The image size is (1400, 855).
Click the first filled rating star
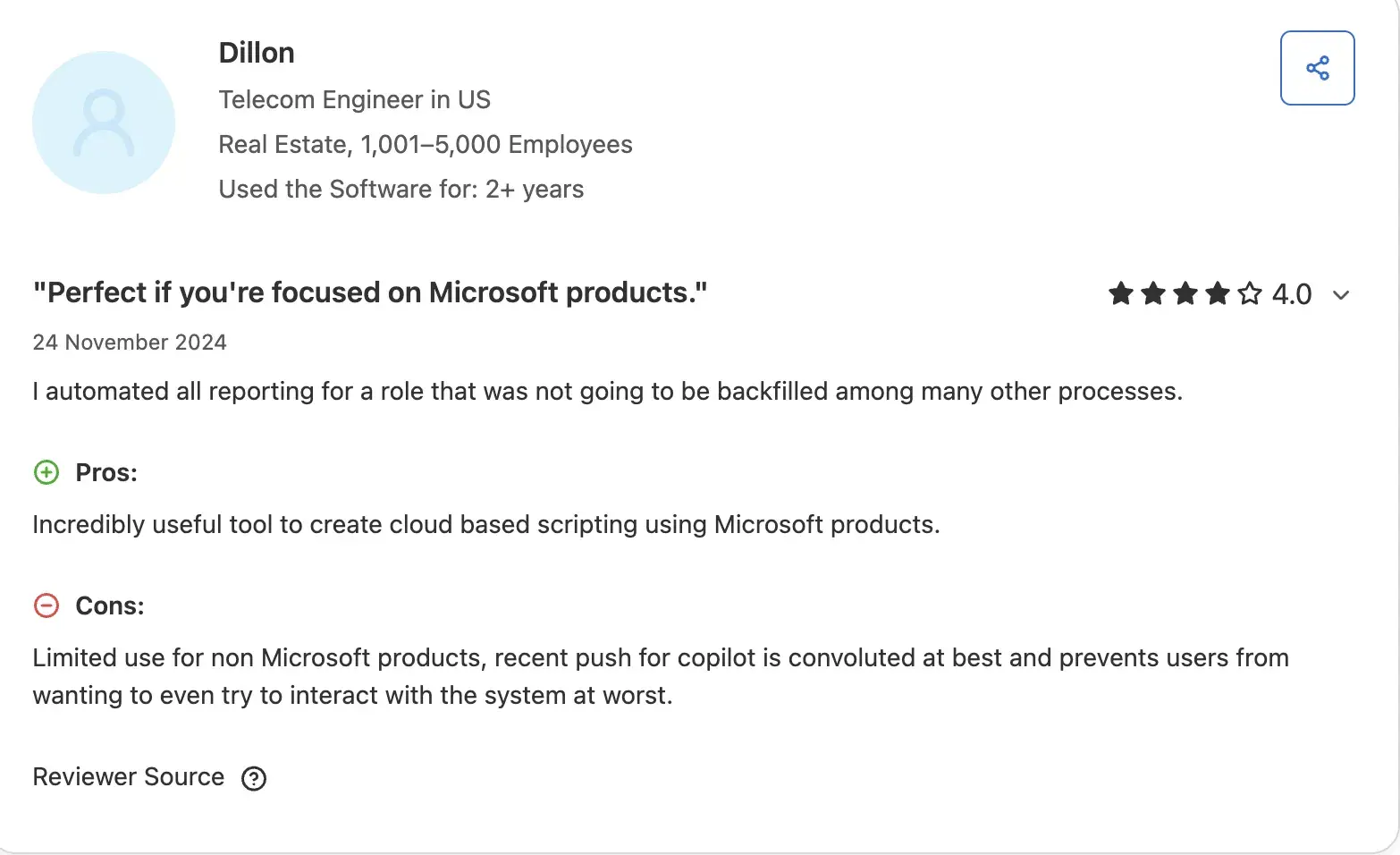point(1120,293)
